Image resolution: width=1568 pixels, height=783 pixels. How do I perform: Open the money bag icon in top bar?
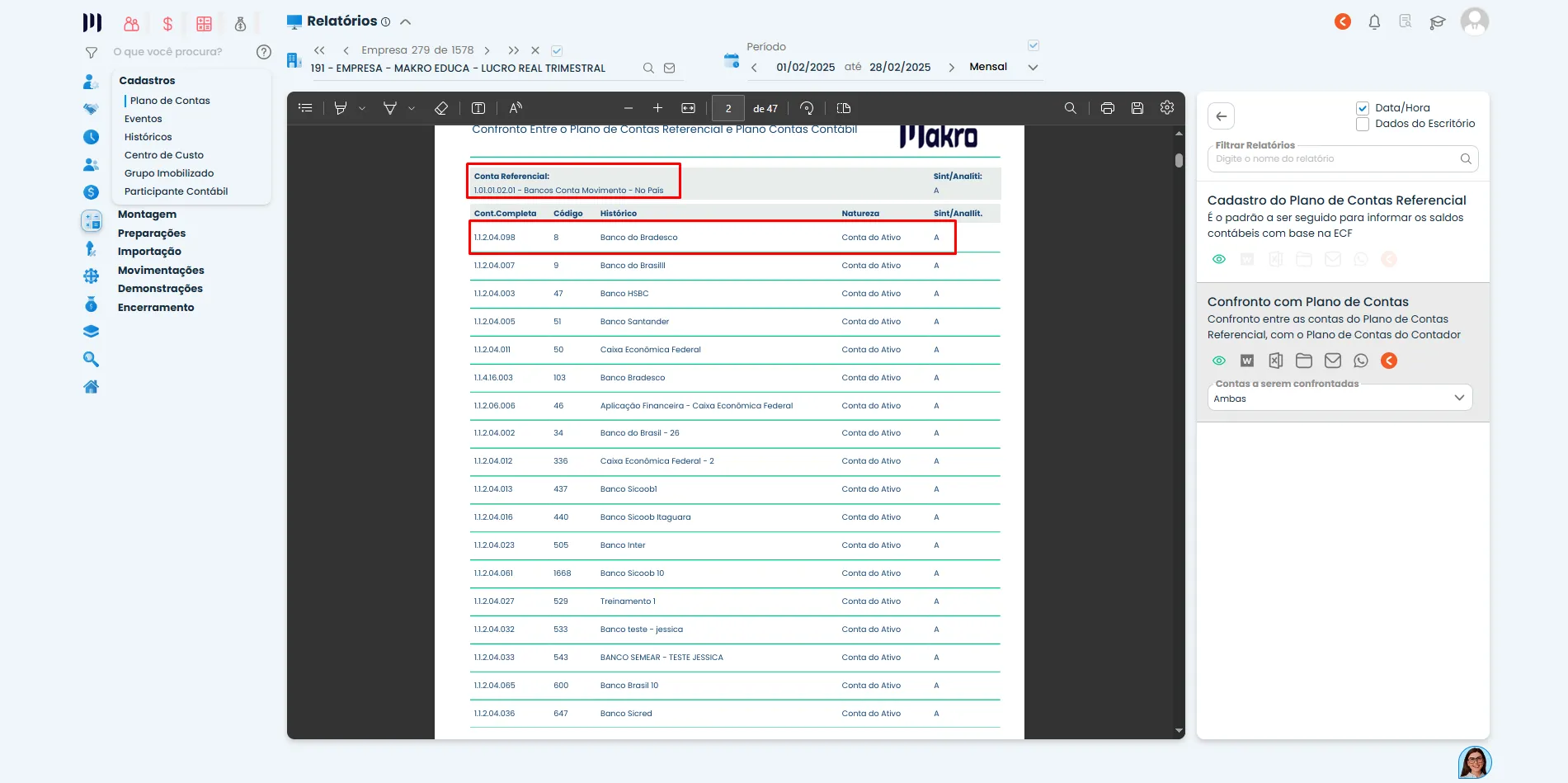[240, 24]
